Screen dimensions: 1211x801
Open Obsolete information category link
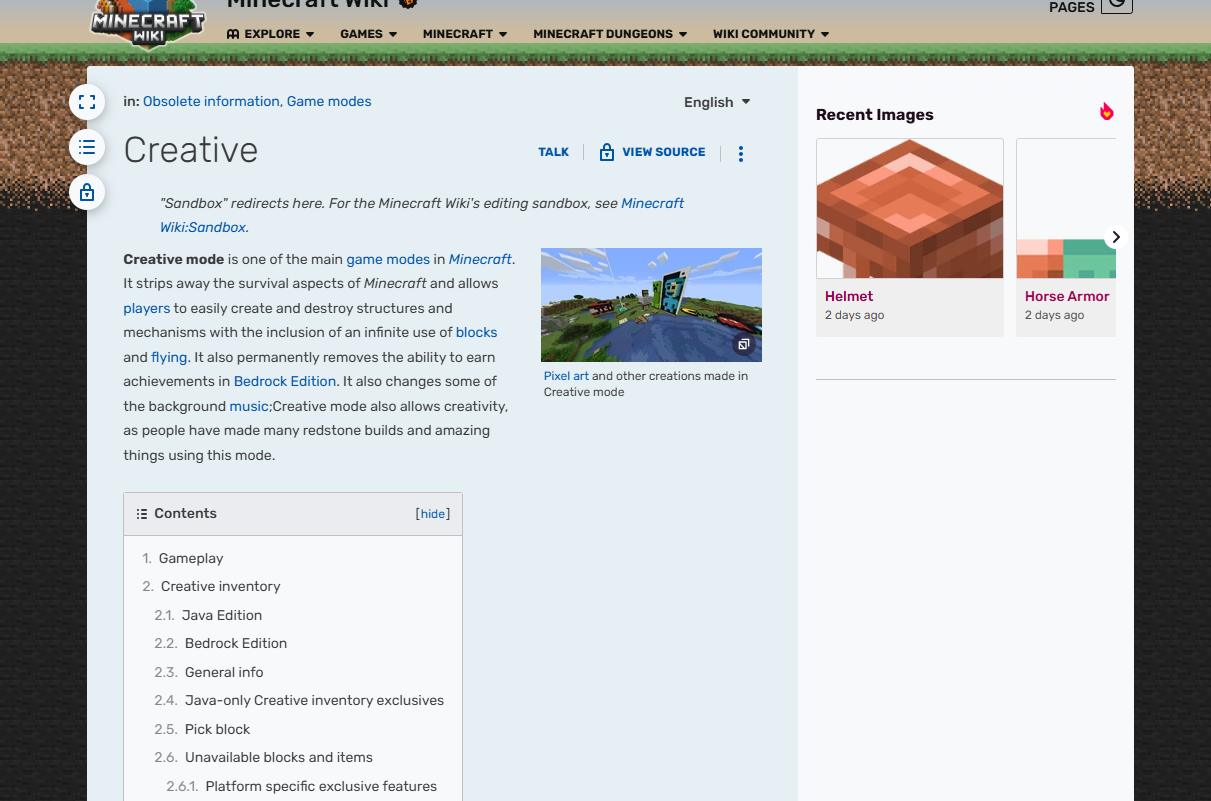point(211,101)
